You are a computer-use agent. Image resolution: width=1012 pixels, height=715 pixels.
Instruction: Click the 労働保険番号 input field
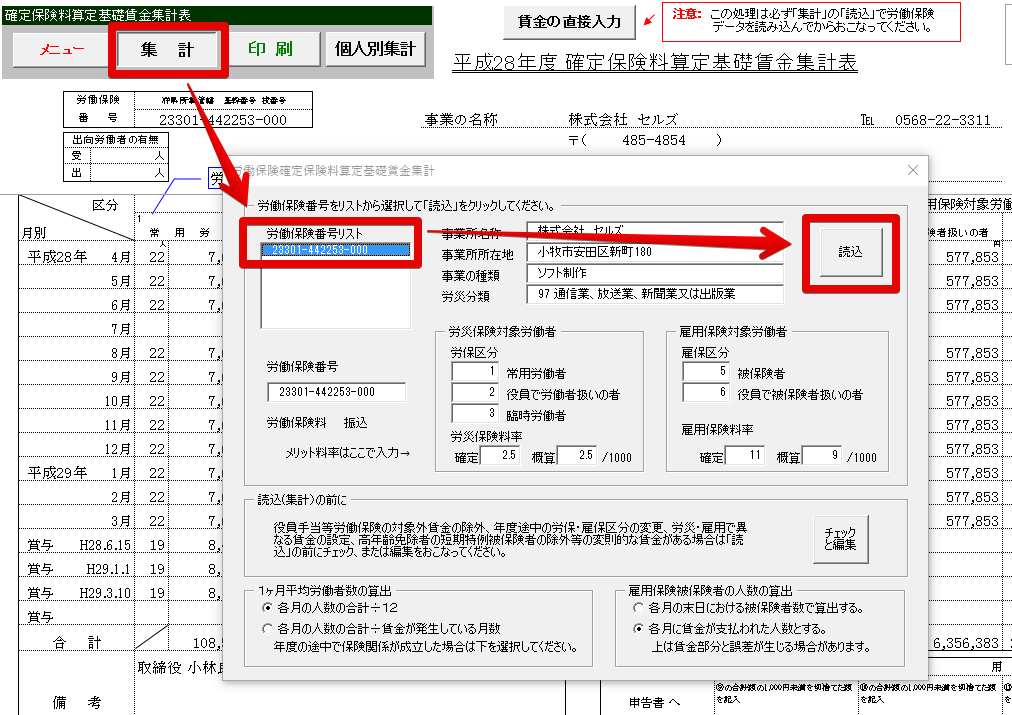[x=336, y=392]
